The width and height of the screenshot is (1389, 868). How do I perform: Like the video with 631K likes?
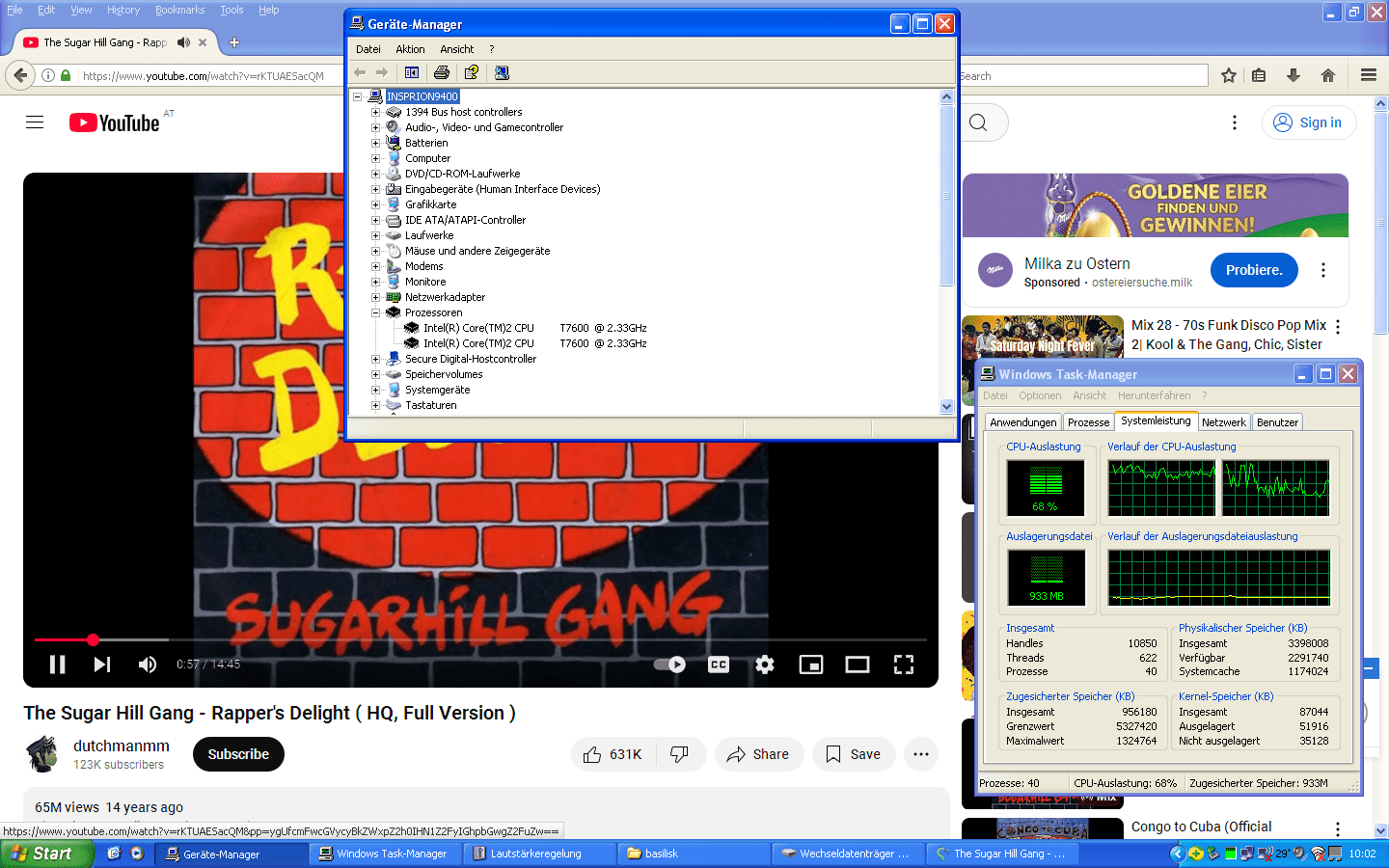click(613, 754)
